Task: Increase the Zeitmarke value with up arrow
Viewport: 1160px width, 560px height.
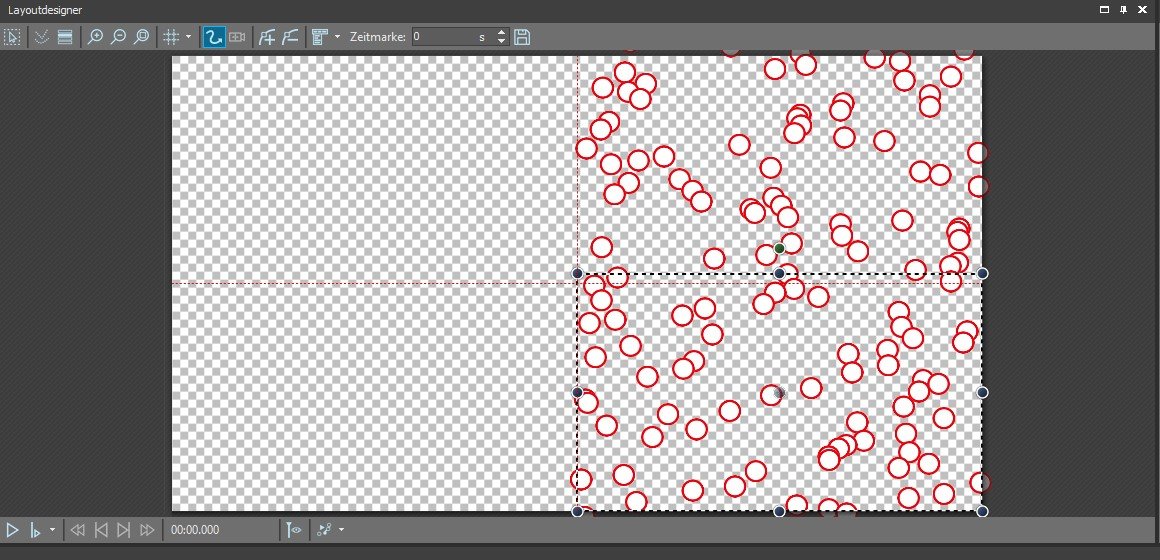Action: [501, 32]
